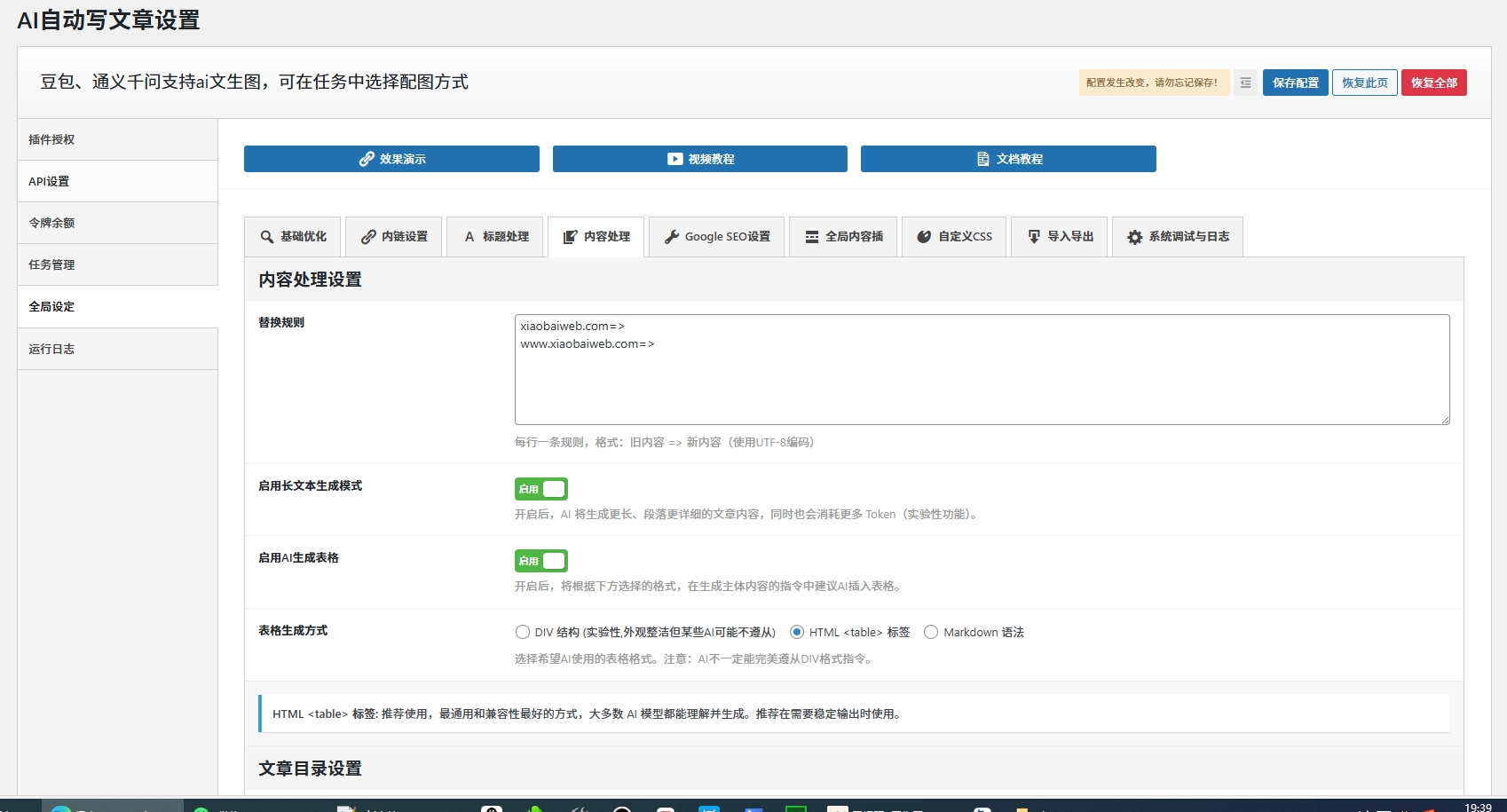
Task: Open the 导入导出 tab
Action: click(x=1060, y=237)
